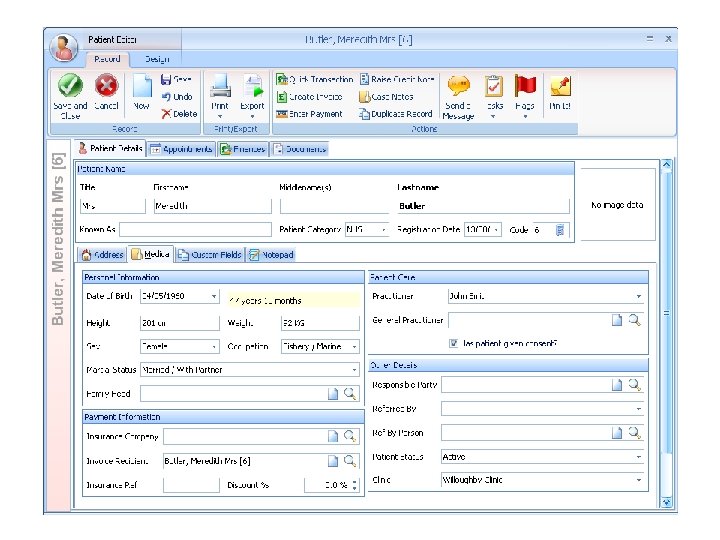The width and height of the screenshot is (720, 540).
Task: Click the Enter Payment button
Action: pyautogui.click(x=310, y=114)
